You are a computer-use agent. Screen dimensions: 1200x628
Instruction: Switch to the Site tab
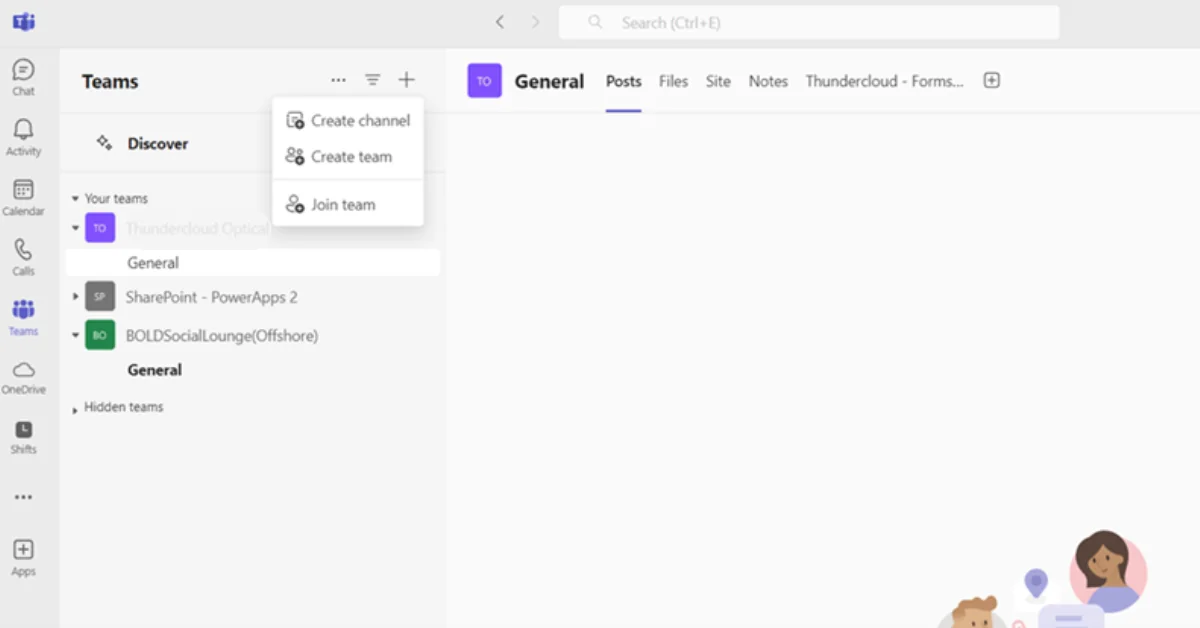click(x=718, y=82)
